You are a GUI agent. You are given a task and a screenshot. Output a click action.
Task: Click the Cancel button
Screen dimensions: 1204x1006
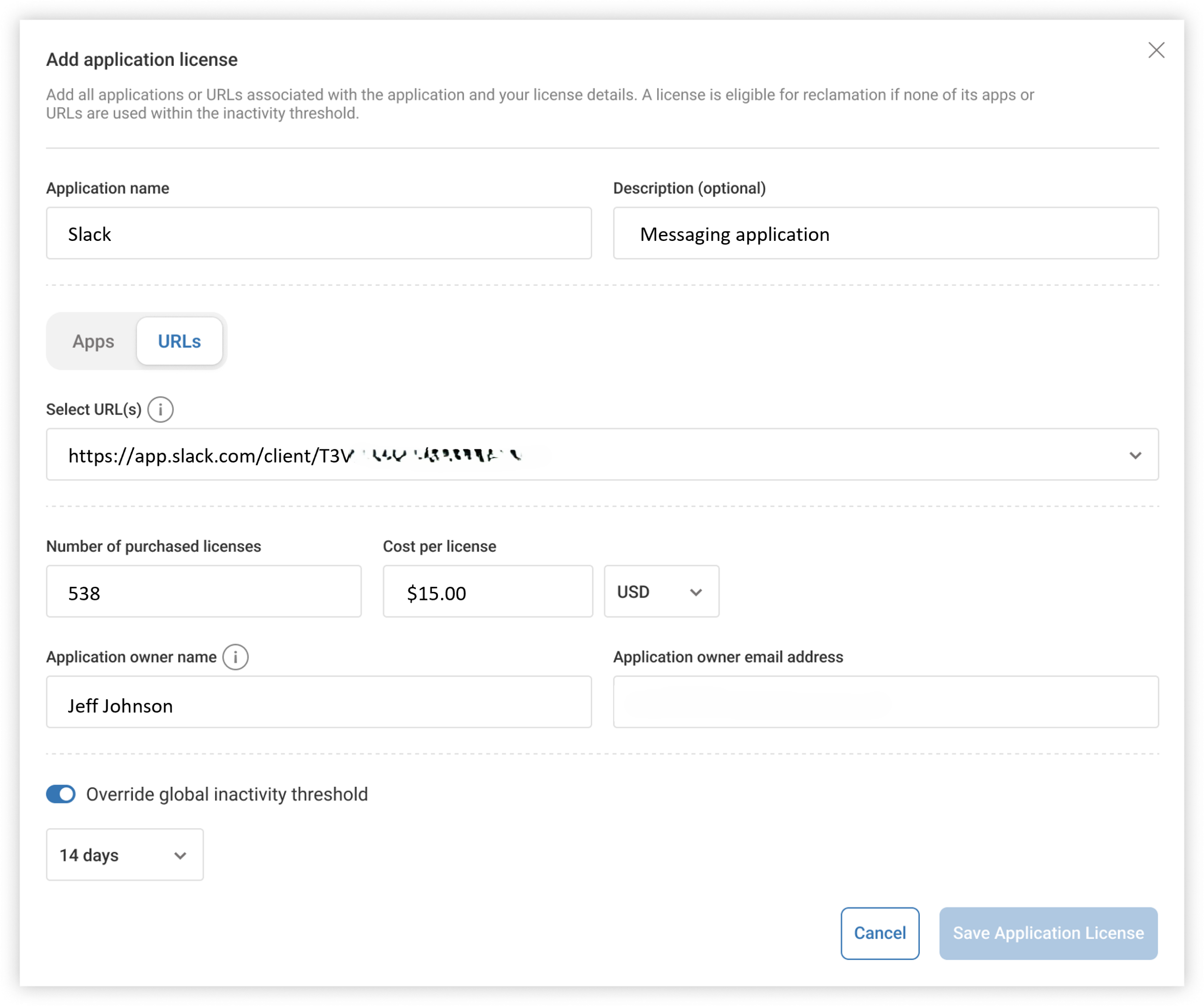(879, 933)
